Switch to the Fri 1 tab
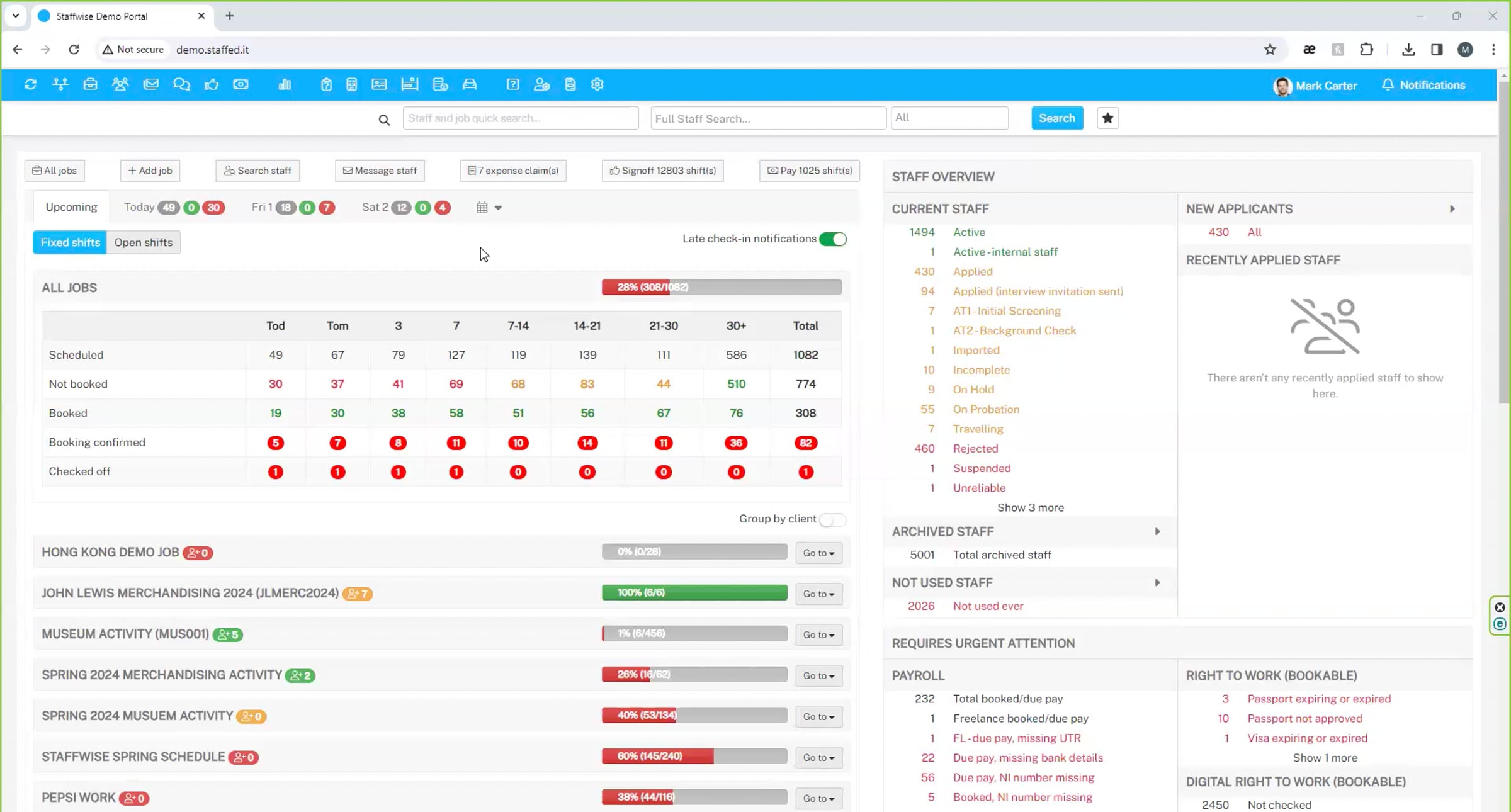 point(293,207)
